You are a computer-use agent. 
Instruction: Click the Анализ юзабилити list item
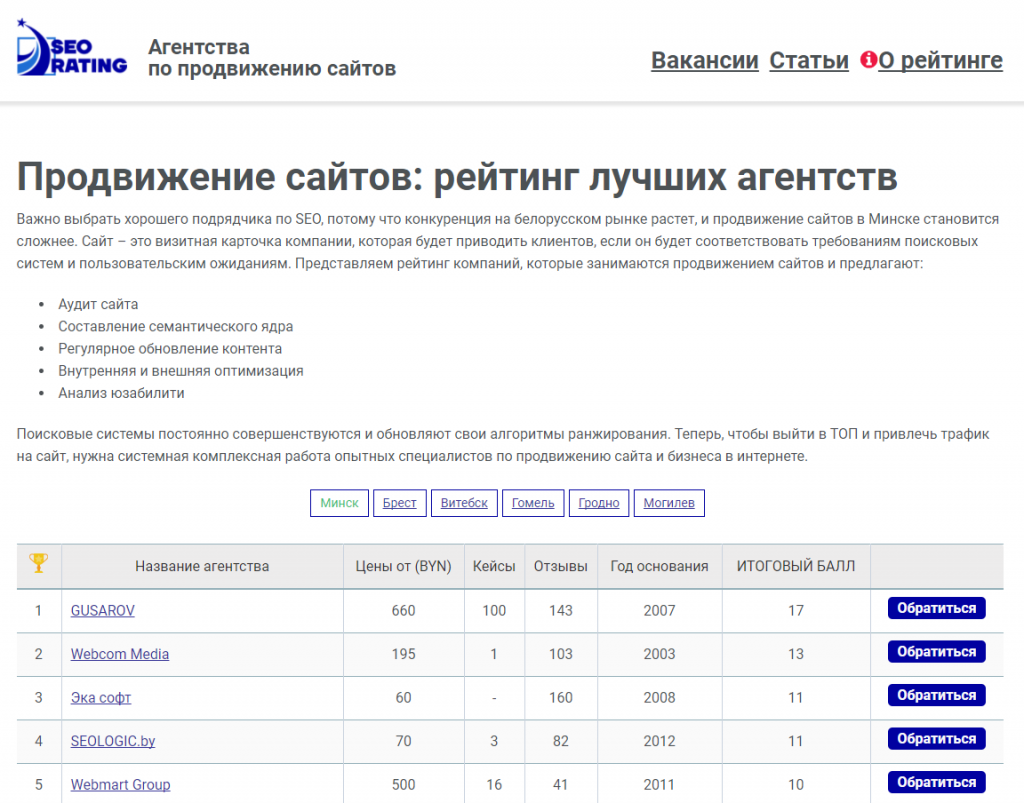(x=121, y=393)
